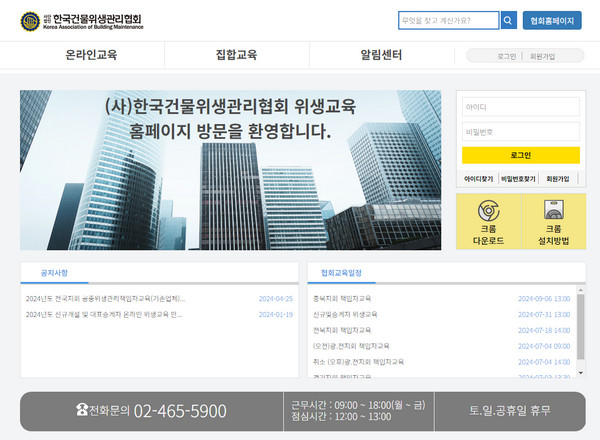Open 신규및승계자 위생교육 schedule entry

(x=345, y=315)
